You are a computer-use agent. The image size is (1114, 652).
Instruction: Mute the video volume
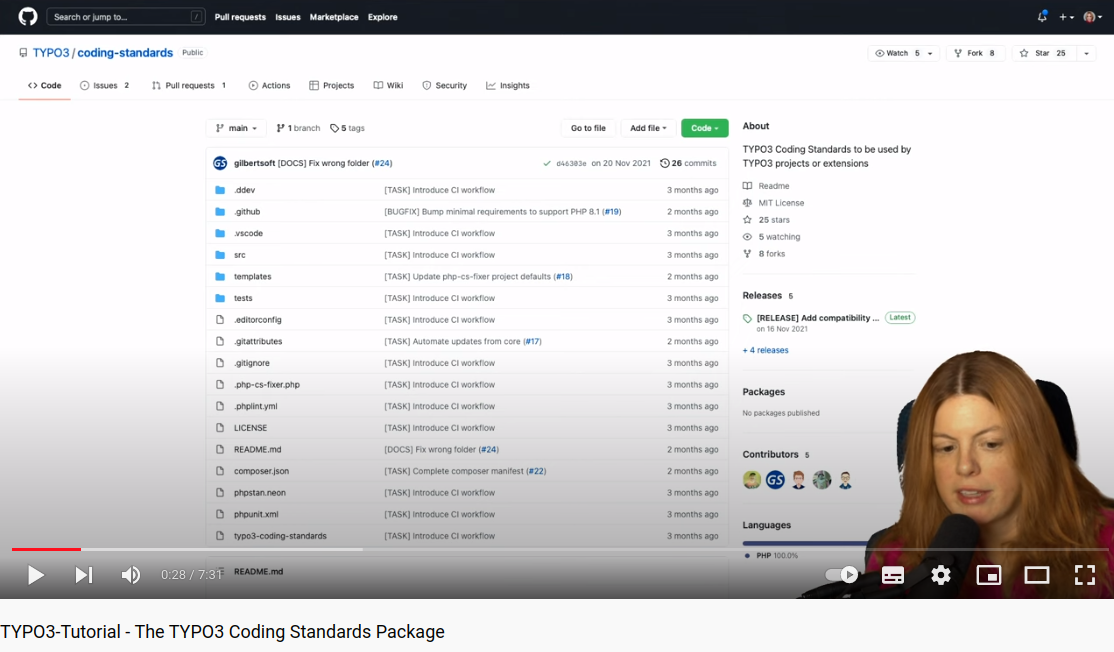(131, 575)
